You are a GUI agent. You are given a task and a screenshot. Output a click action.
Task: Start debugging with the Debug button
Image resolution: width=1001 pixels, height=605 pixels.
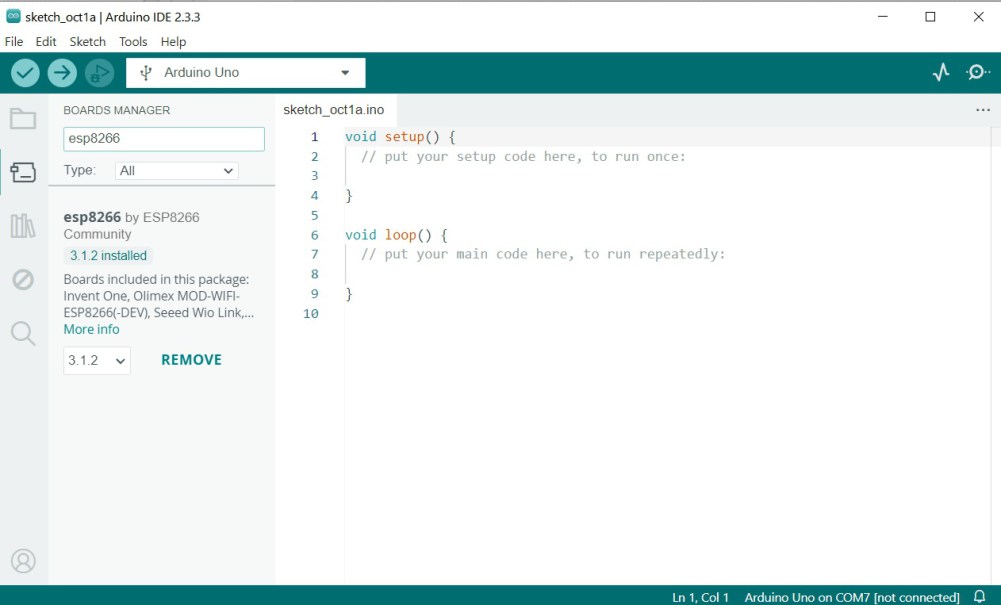point(99,73)
